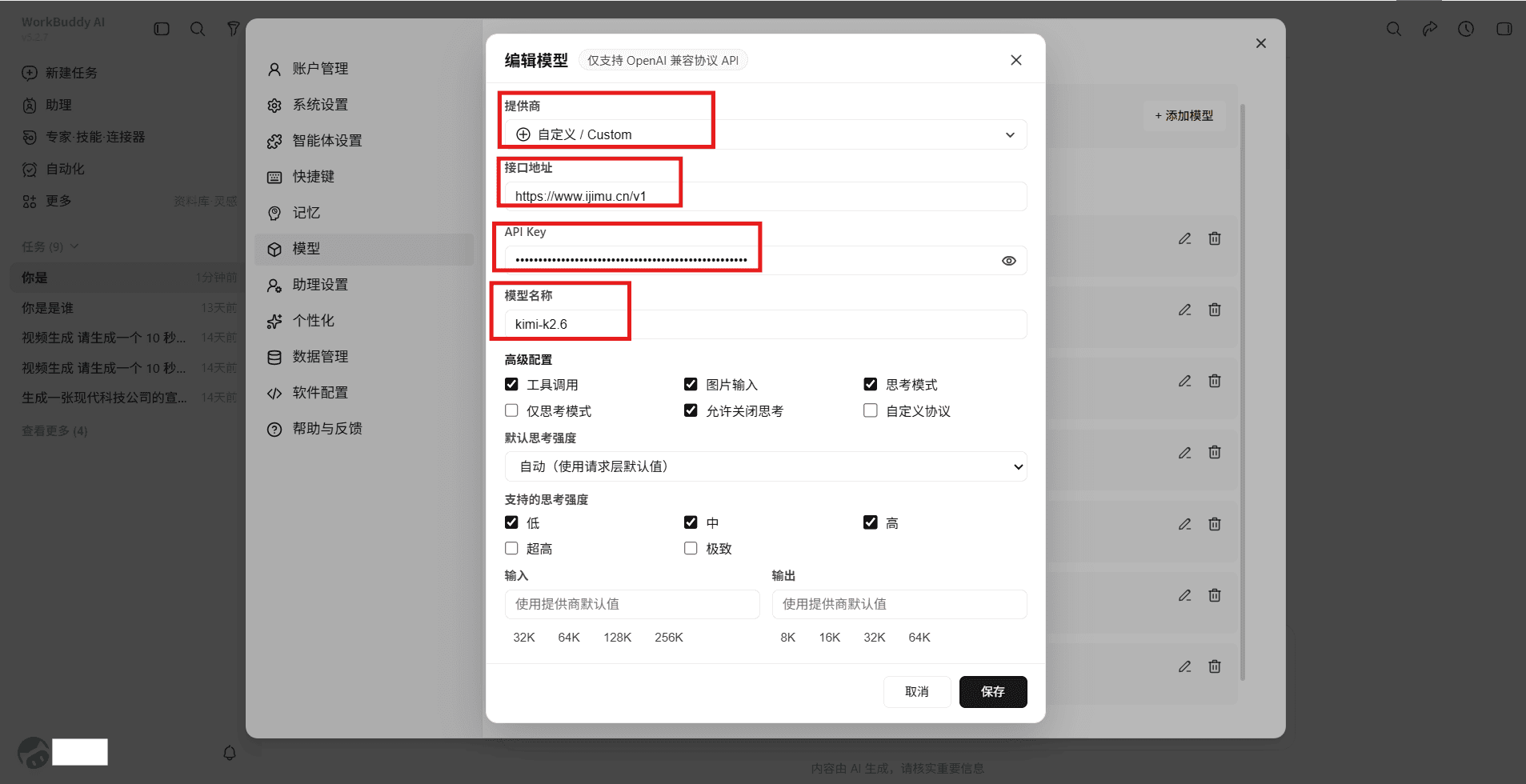Open 帮助与反馈 settings tab
1526x784 pixels.
click(x=364, y=429)
